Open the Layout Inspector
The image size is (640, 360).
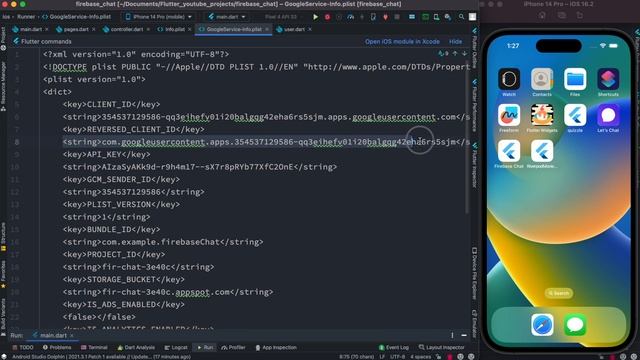coord(441,347)
